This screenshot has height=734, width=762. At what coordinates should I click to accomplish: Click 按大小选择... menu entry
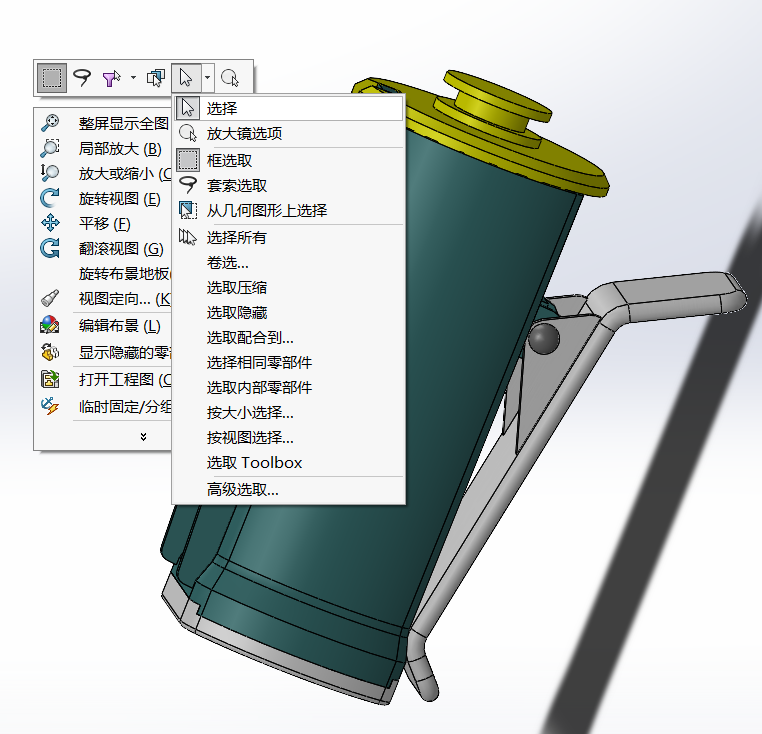290,413
